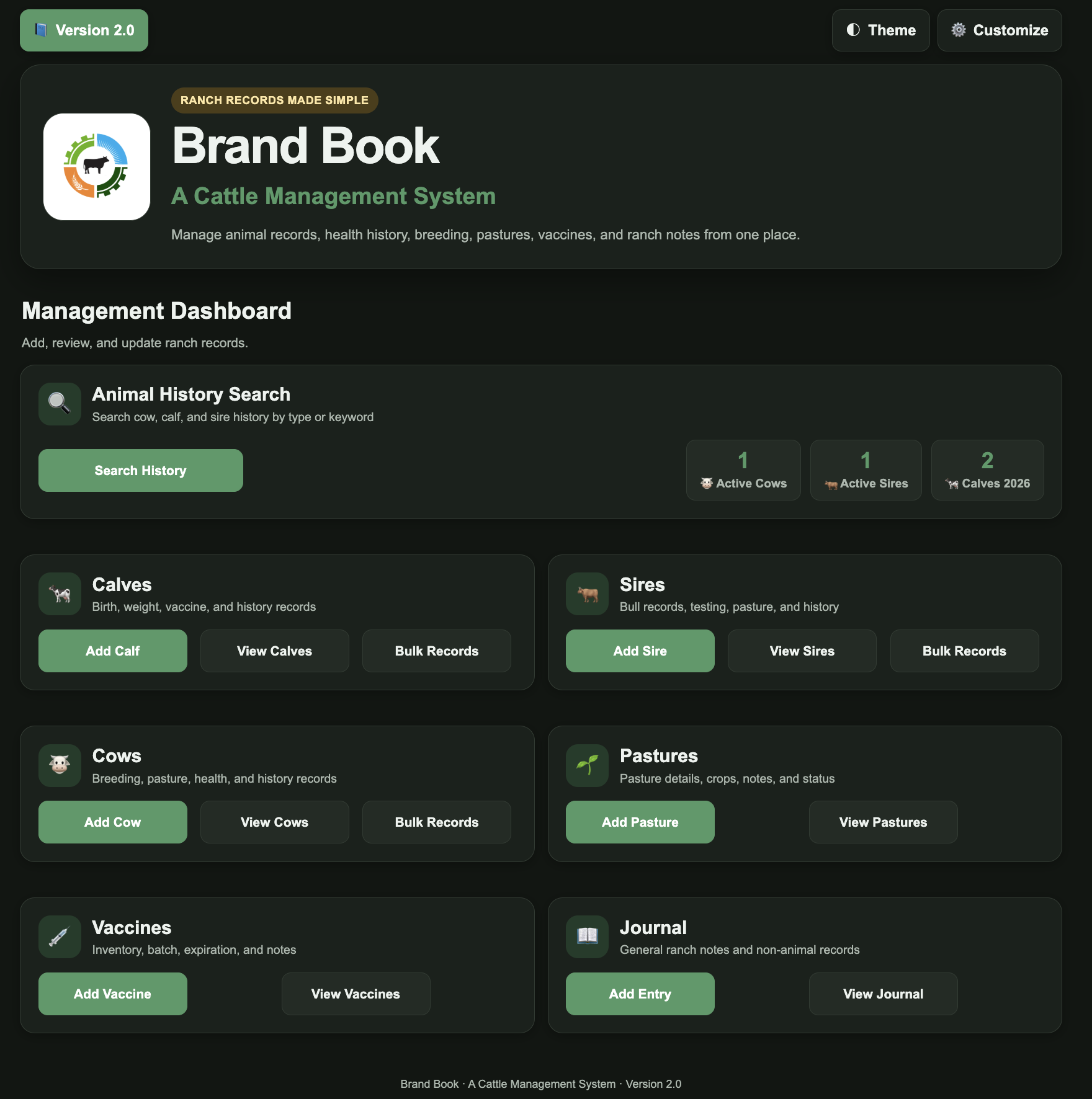Open the Calves 2026 stat card
Image resolution: width=1092 pixels, height=1099 pixels.
coord(988,470)
